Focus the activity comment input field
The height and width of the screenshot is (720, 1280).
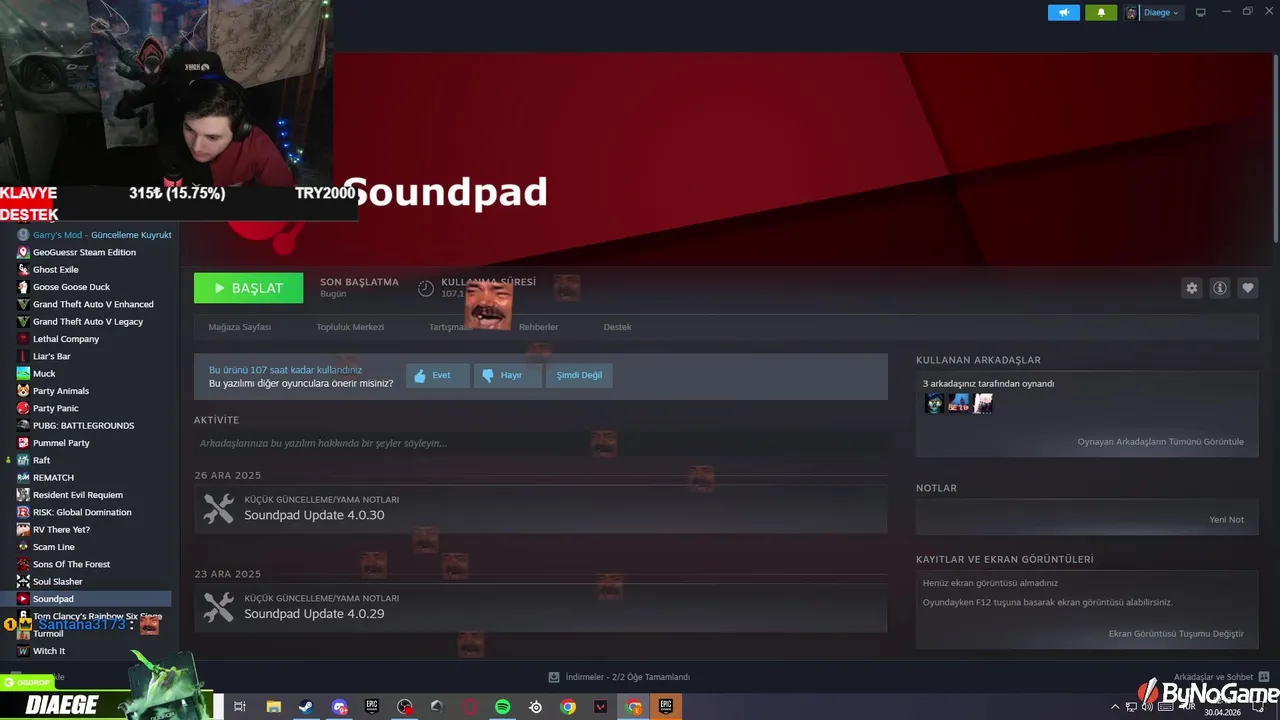[540, 443]
